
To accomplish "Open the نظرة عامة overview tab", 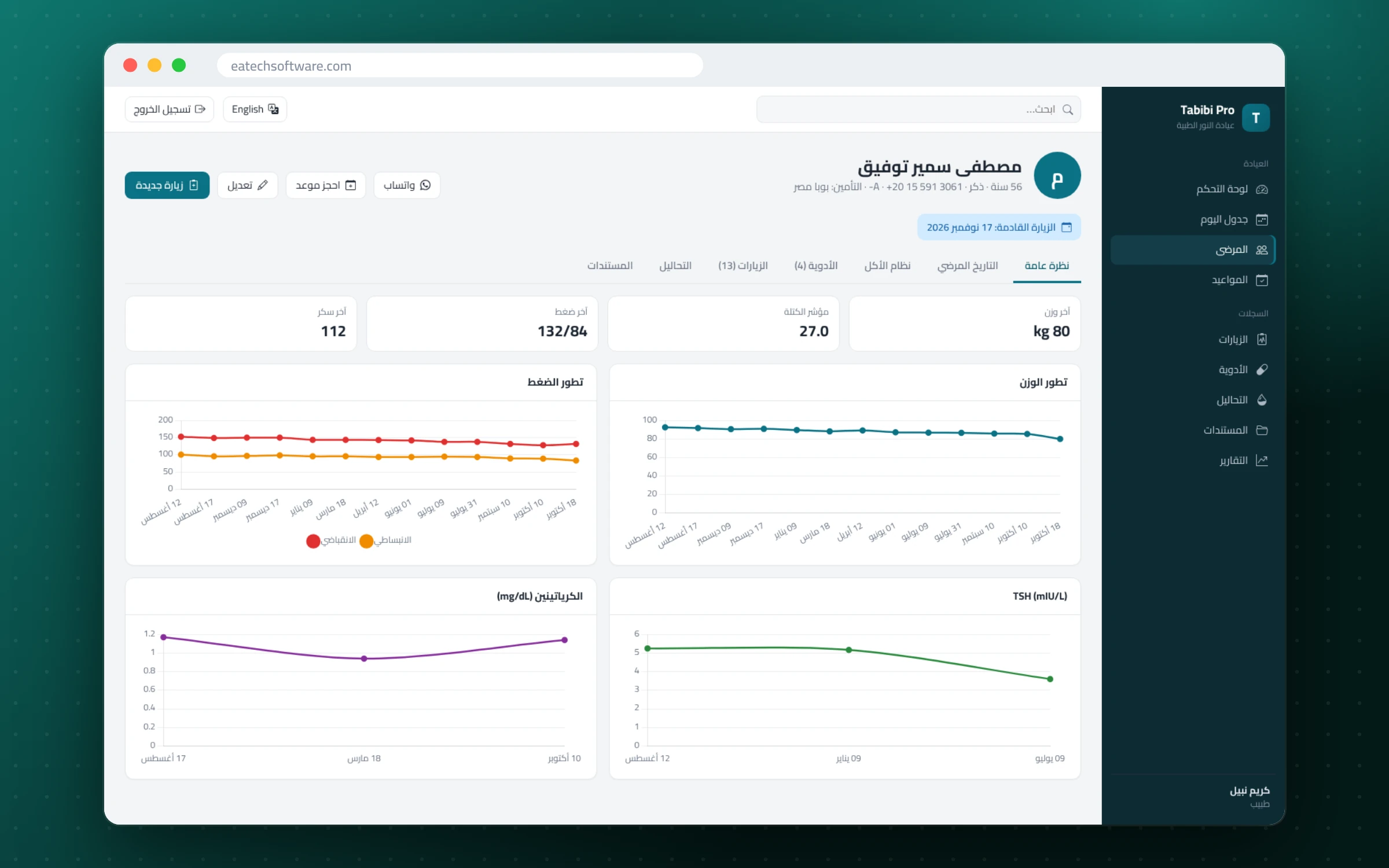I will (1046, 266).
